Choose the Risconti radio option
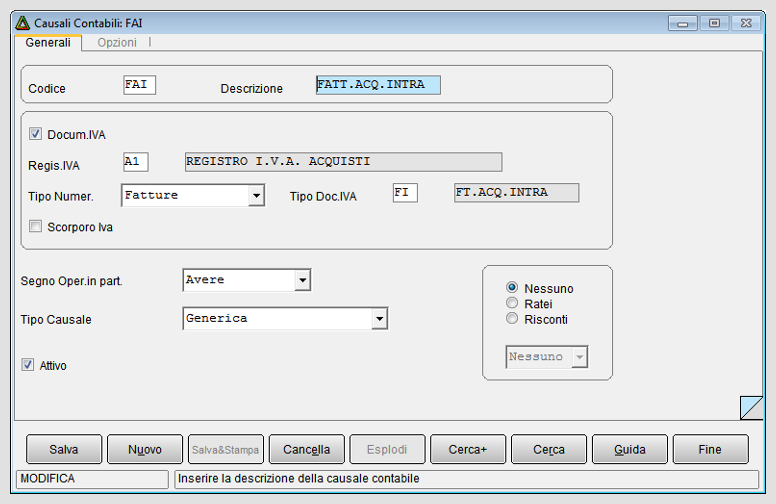Viewport: 776px width, 504px height. click(512, 318)
